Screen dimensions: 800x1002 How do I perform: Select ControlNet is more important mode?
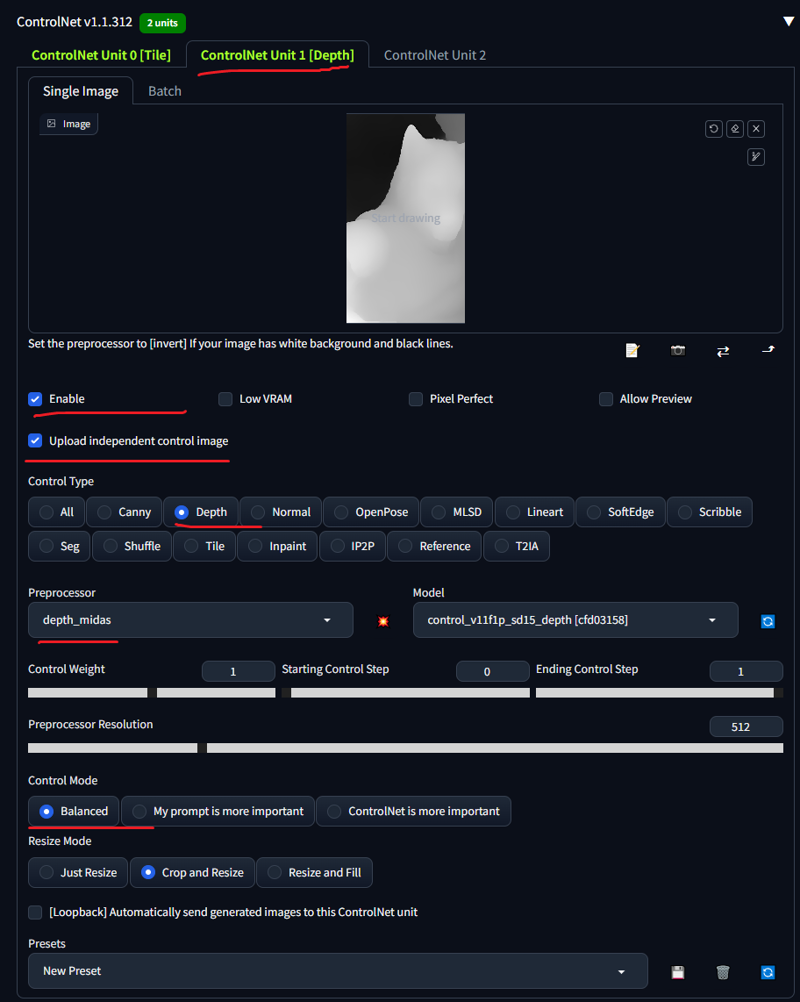point(413,811)
